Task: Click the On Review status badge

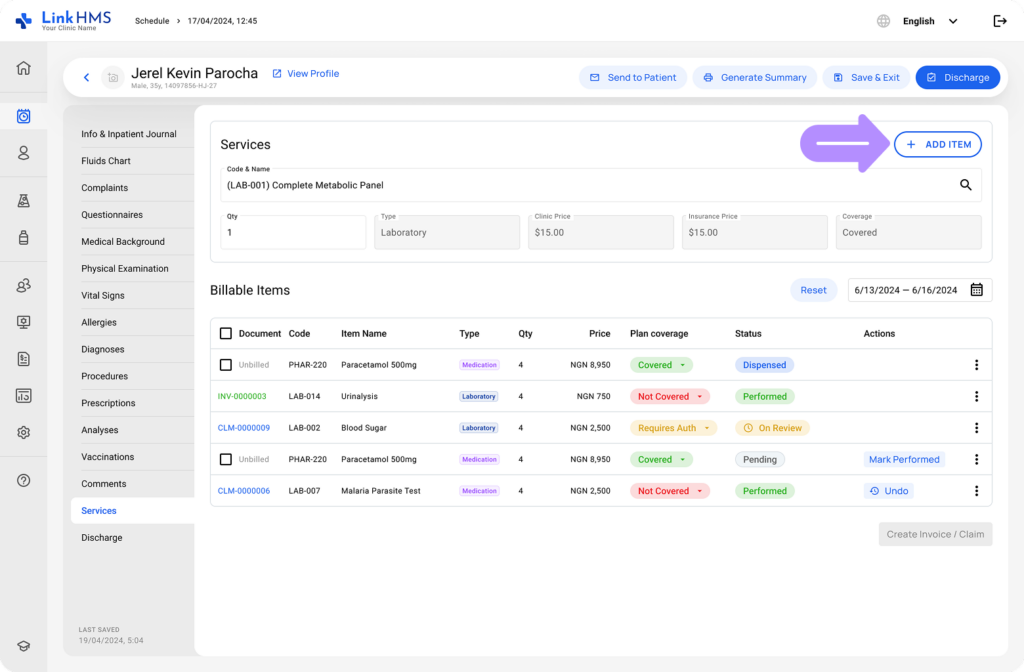Action: (x=773, y=428)
